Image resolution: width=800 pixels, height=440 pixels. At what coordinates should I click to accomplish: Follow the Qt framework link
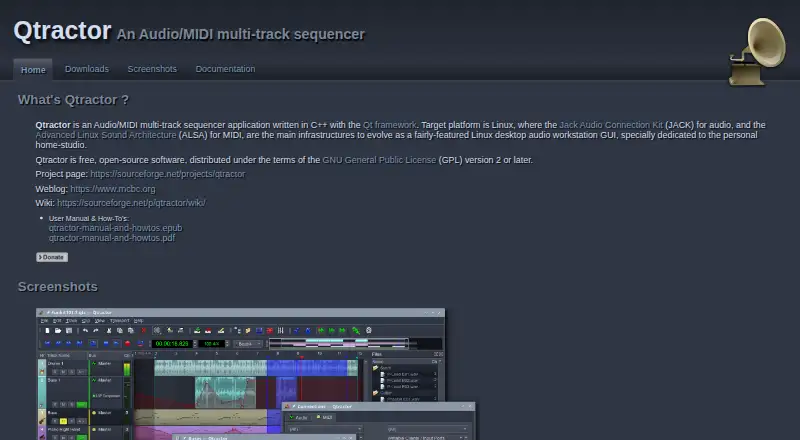point(389,125)
